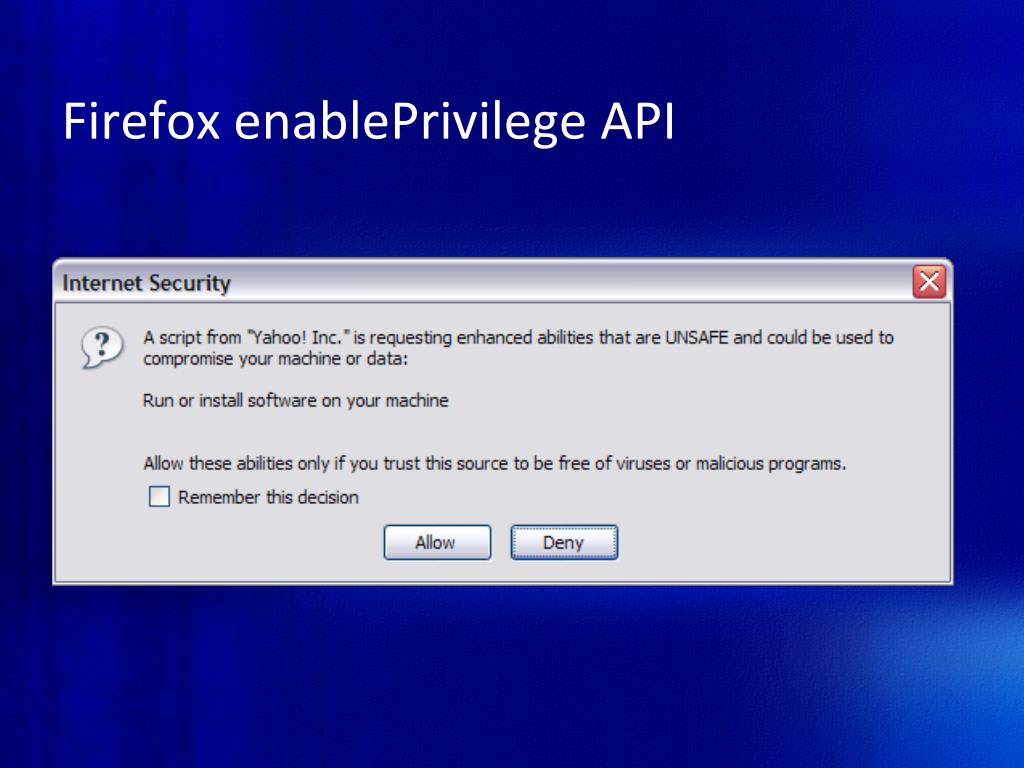Click the 'Remember this decision' label text
This screenshot has height=768, width=1024.
tap(268, 497)
